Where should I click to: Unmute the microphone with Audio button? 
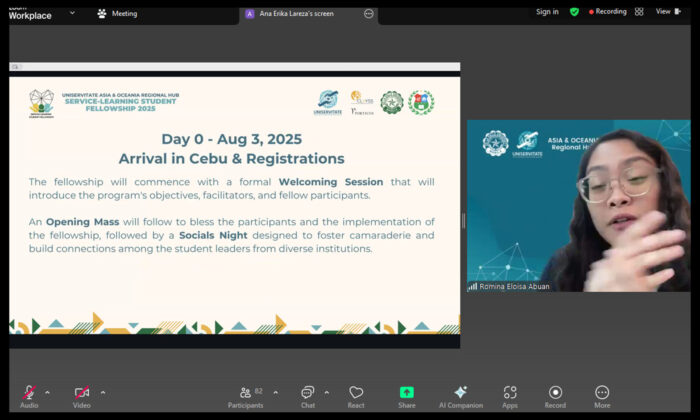[29, 395]
